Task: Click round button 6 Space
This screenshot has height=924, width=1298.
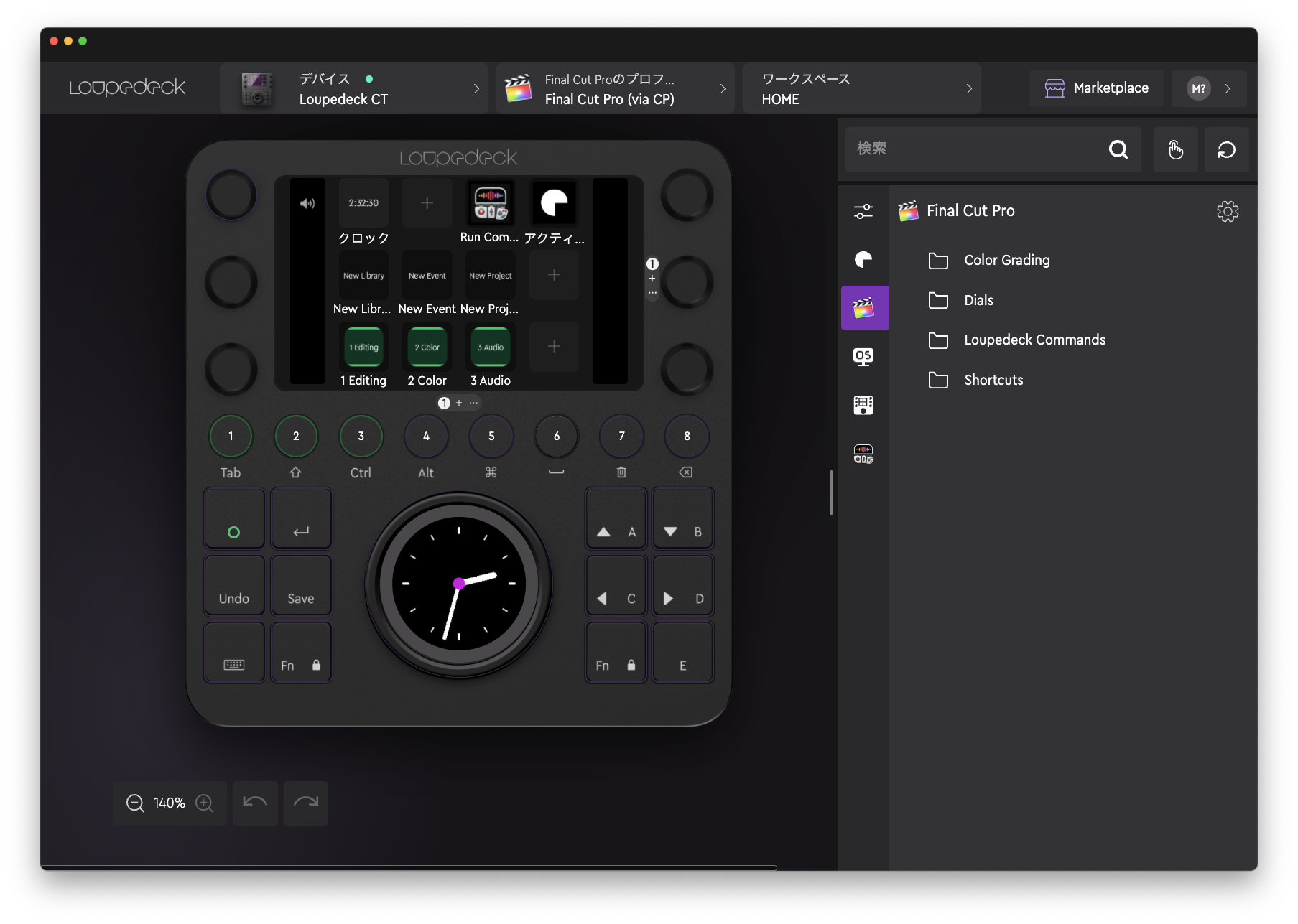Action: [557, 436]
